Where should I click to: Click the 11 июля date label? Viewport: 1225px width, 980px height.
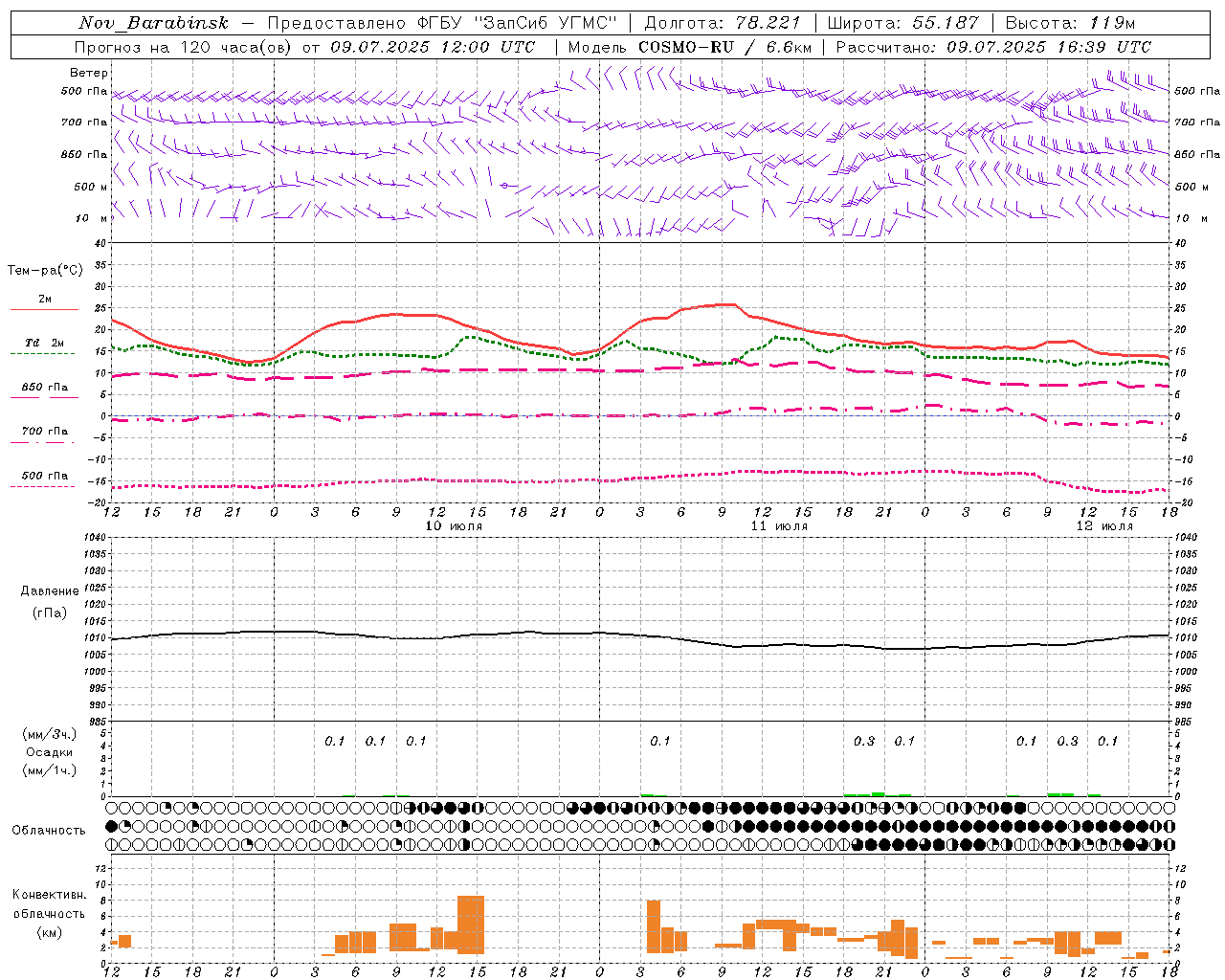click(x=778, y=526)
